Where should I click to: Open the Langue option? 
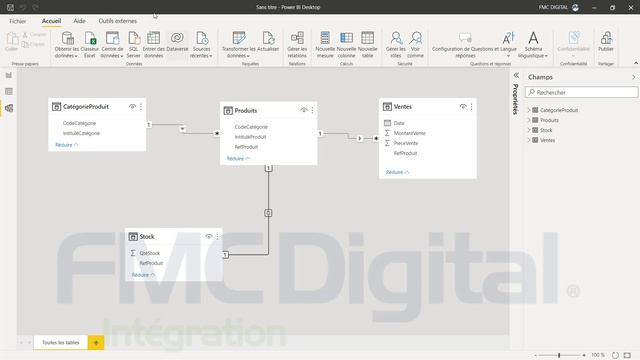coord(508,44)
